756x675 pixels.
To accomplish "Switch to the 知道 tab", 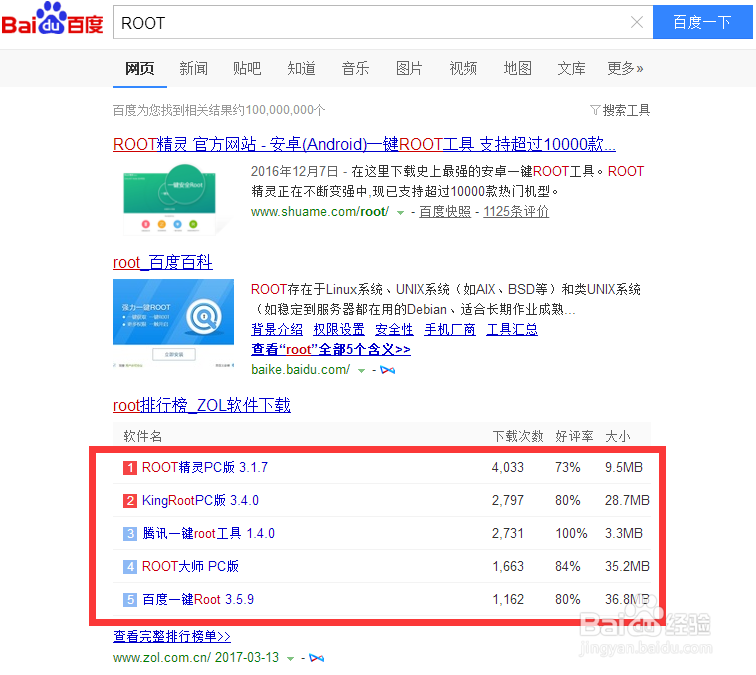I will pos(302,68).
